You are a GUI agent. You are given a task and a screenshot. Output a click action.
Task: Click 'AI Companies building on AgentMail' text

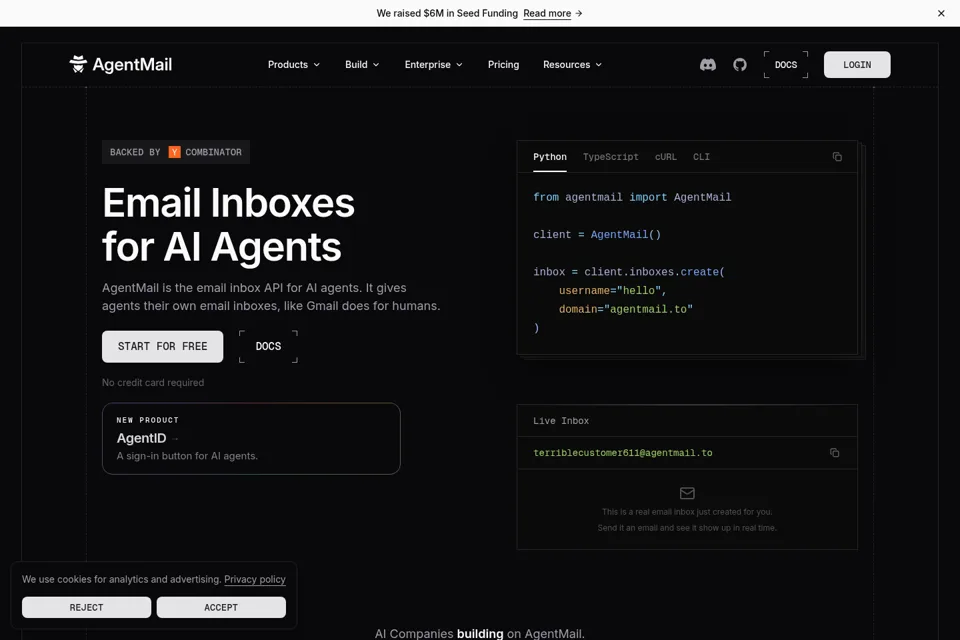point(479,633)
